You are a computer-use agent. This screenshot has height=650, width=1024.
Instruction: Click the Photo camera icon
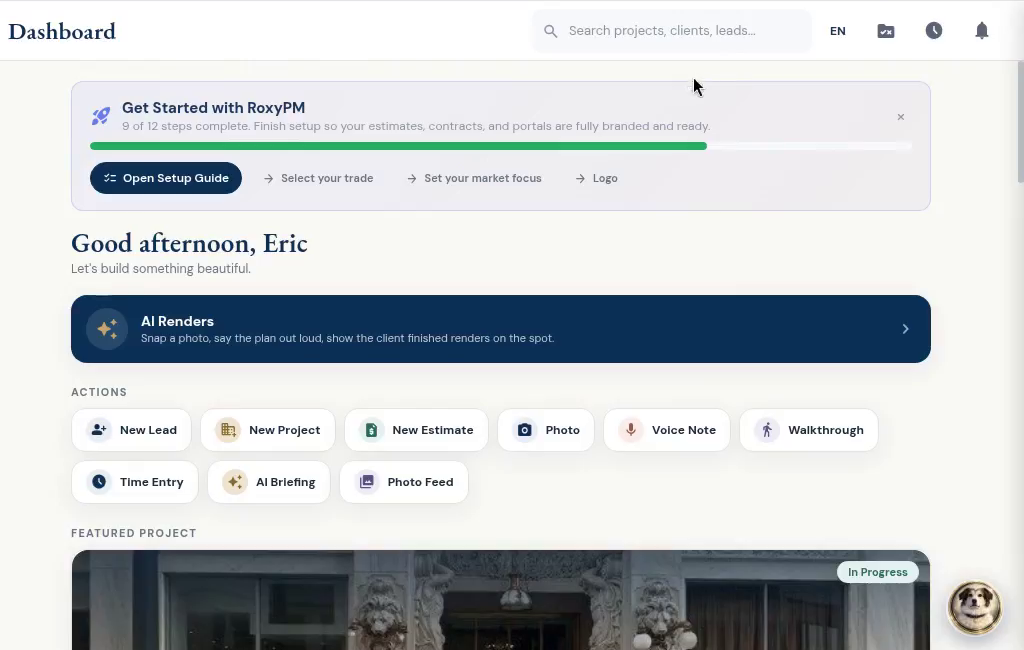[x=524, y=430]
